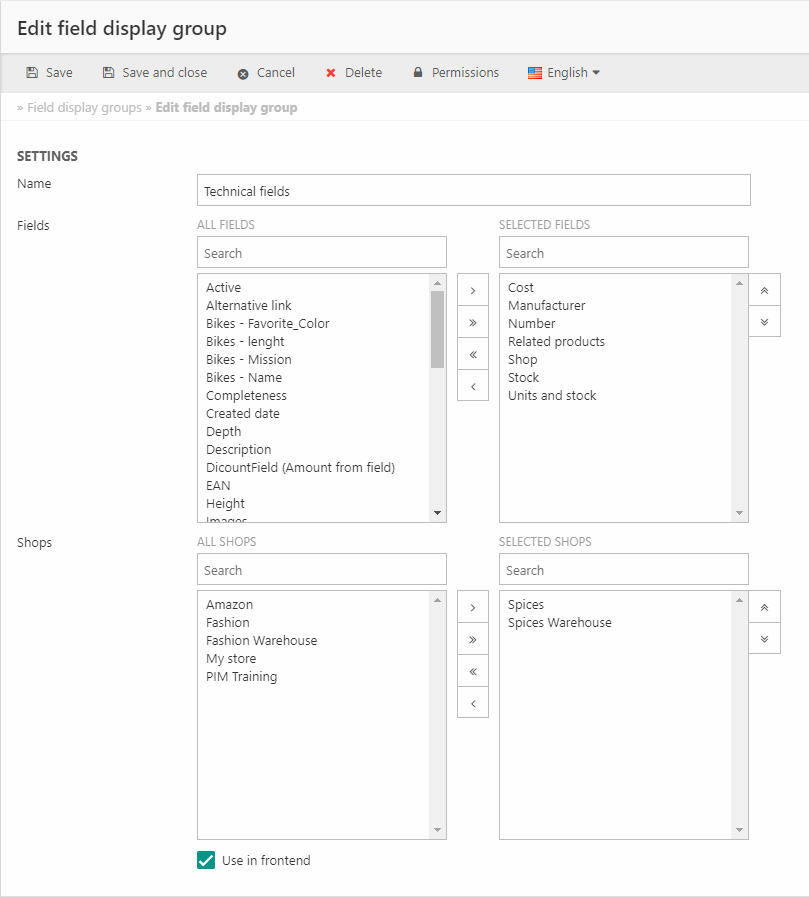Click the All Shops search box
Screen dimensions: 809x897
321,570
